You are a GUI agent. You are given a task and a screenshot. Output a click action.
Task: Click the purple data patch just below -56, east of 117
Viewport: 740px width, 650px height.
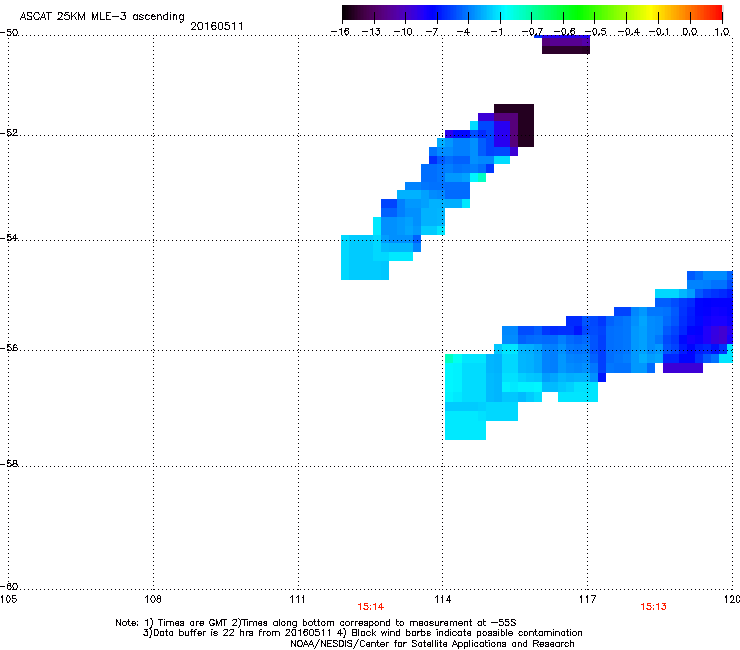click(x=683, y=368)
